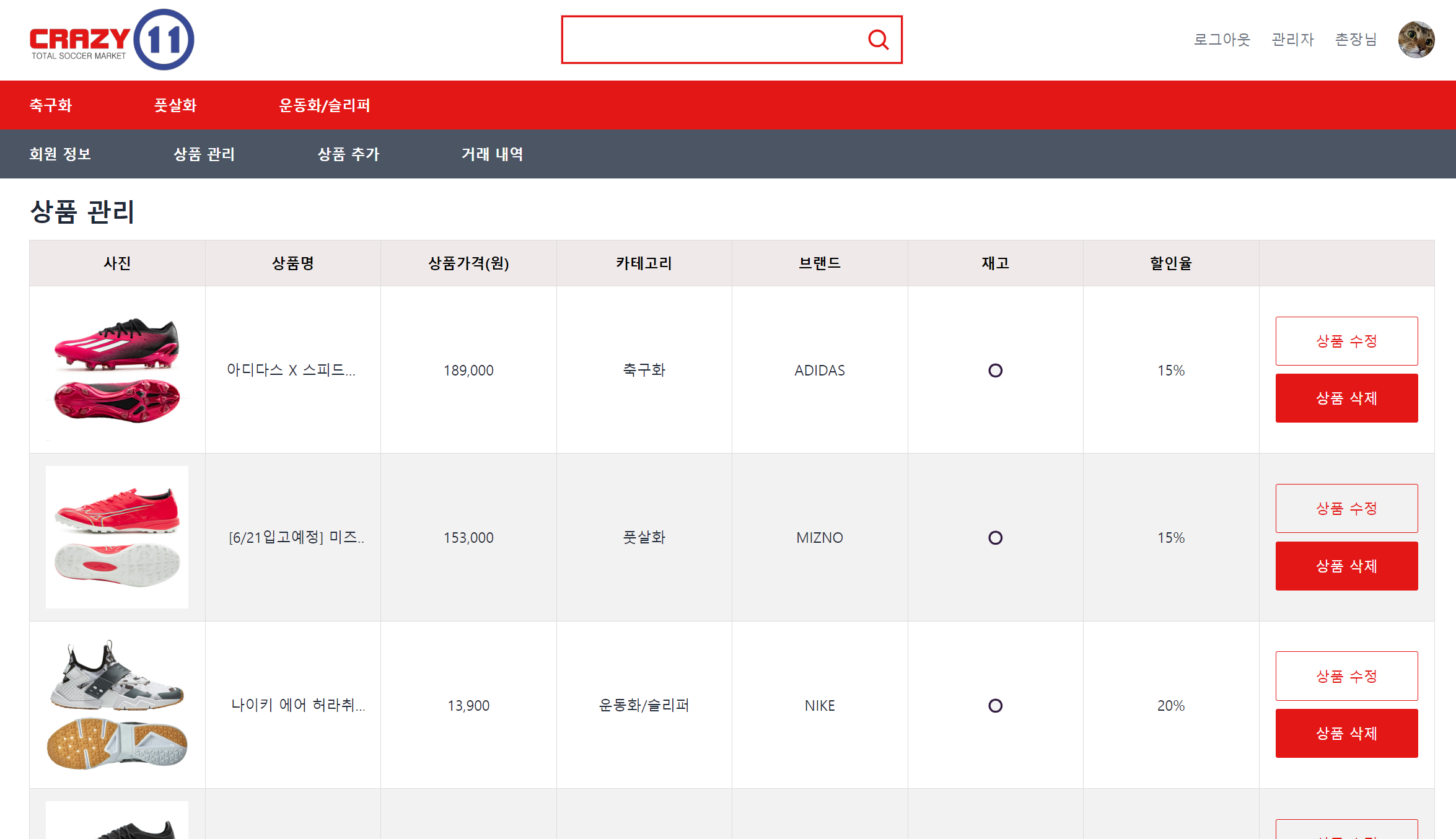Viewport: 1456px width, 839px height.
Task: Focus the top search input field
Action: click(713, 40)
